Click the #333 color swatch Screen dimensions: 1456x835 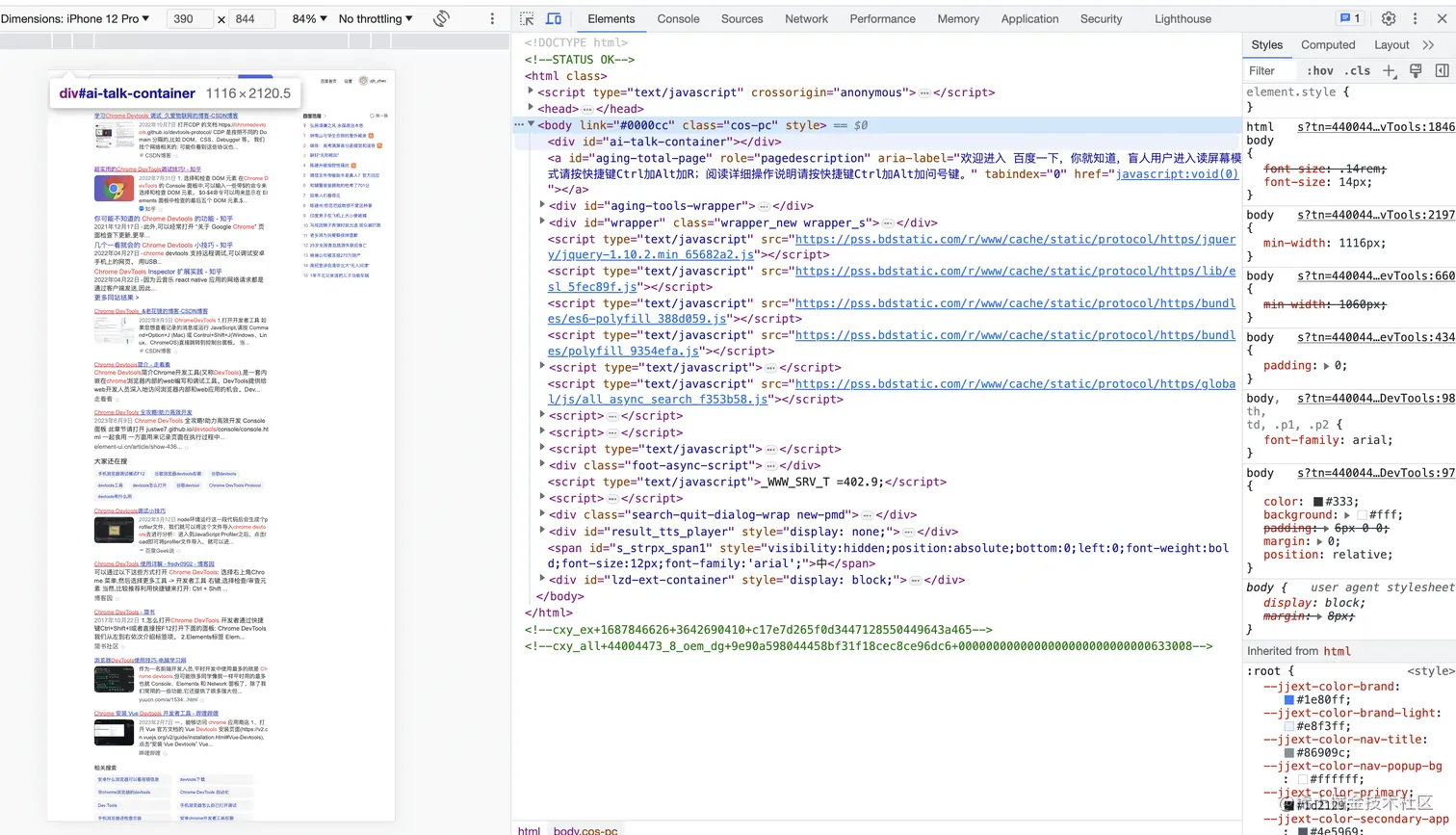pyautogui.click(x=1318, y=502)
